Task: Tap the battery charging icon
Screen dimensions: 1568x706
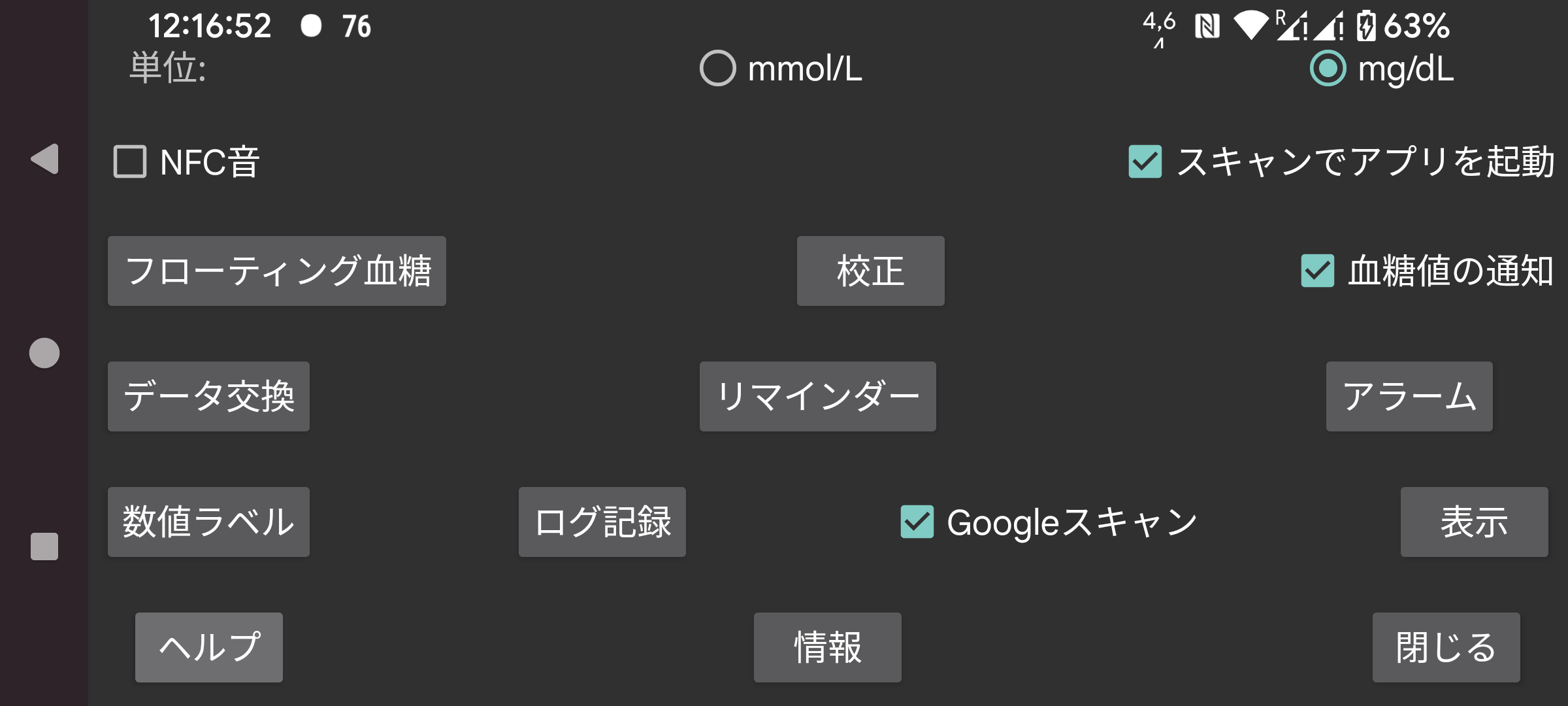Action: pos(1366,26)
